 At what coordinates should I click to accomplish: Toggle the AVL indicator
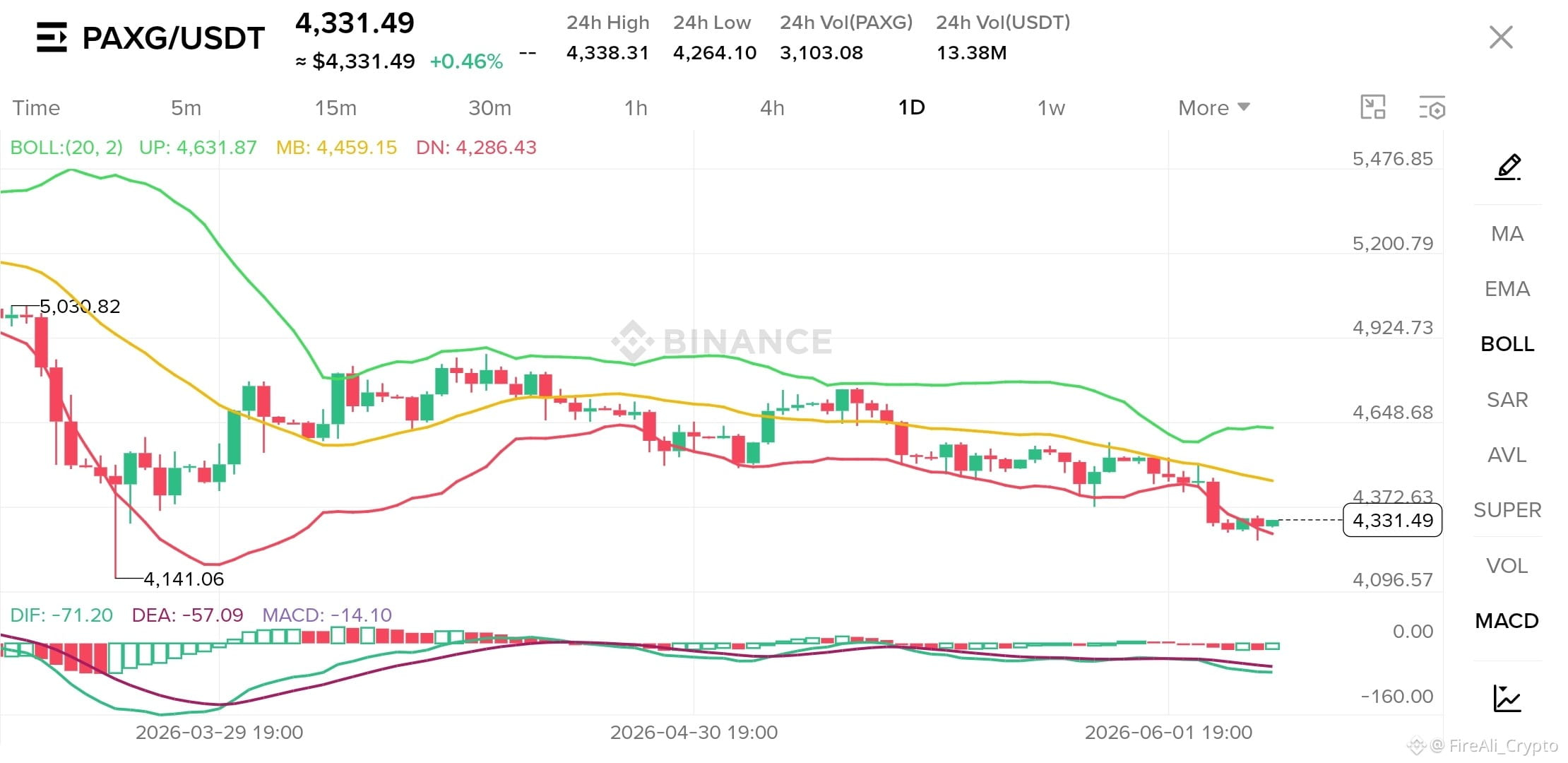[1507, 455]
